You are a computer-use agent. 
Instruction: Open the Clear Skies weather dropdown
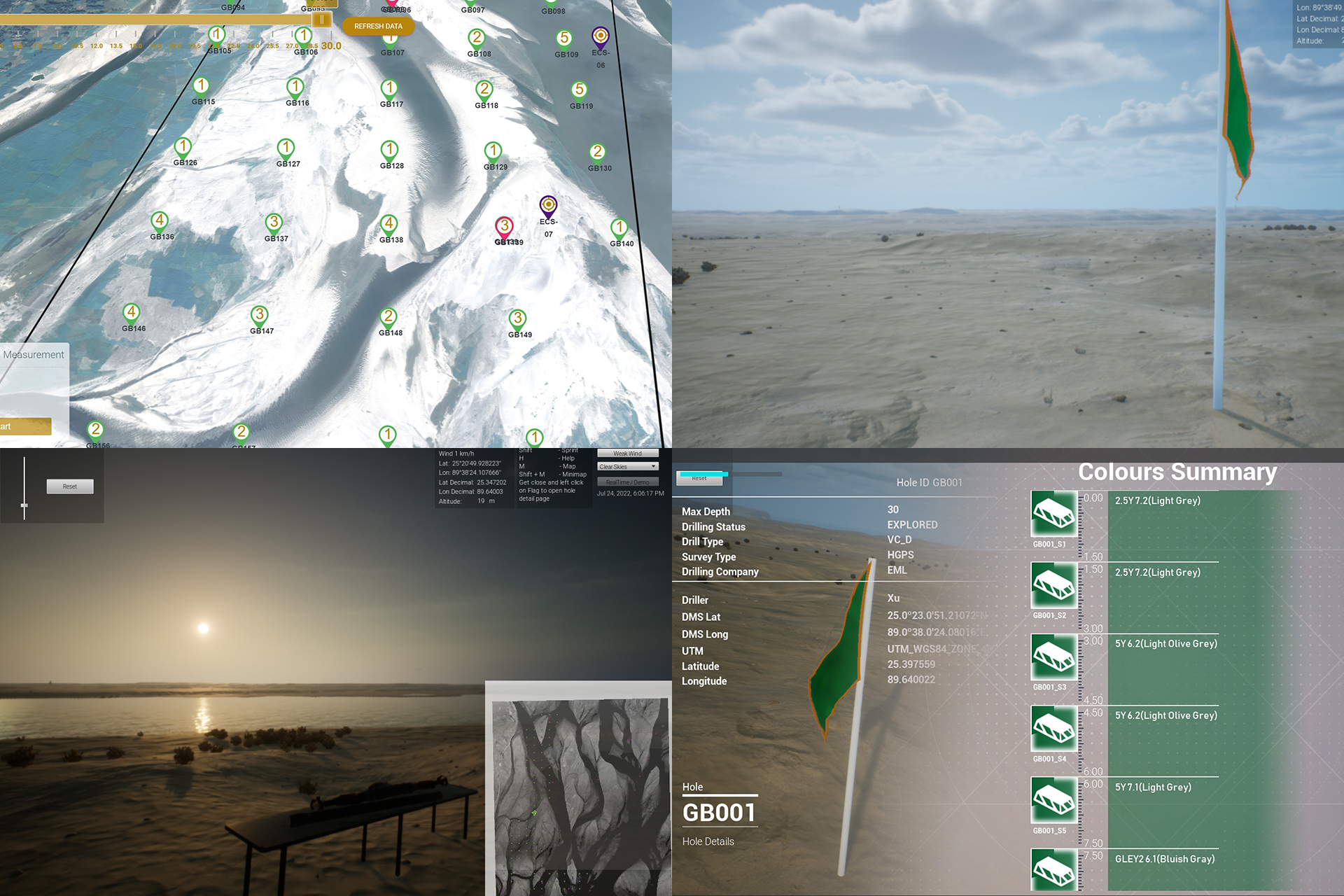[x=628, y=467]
